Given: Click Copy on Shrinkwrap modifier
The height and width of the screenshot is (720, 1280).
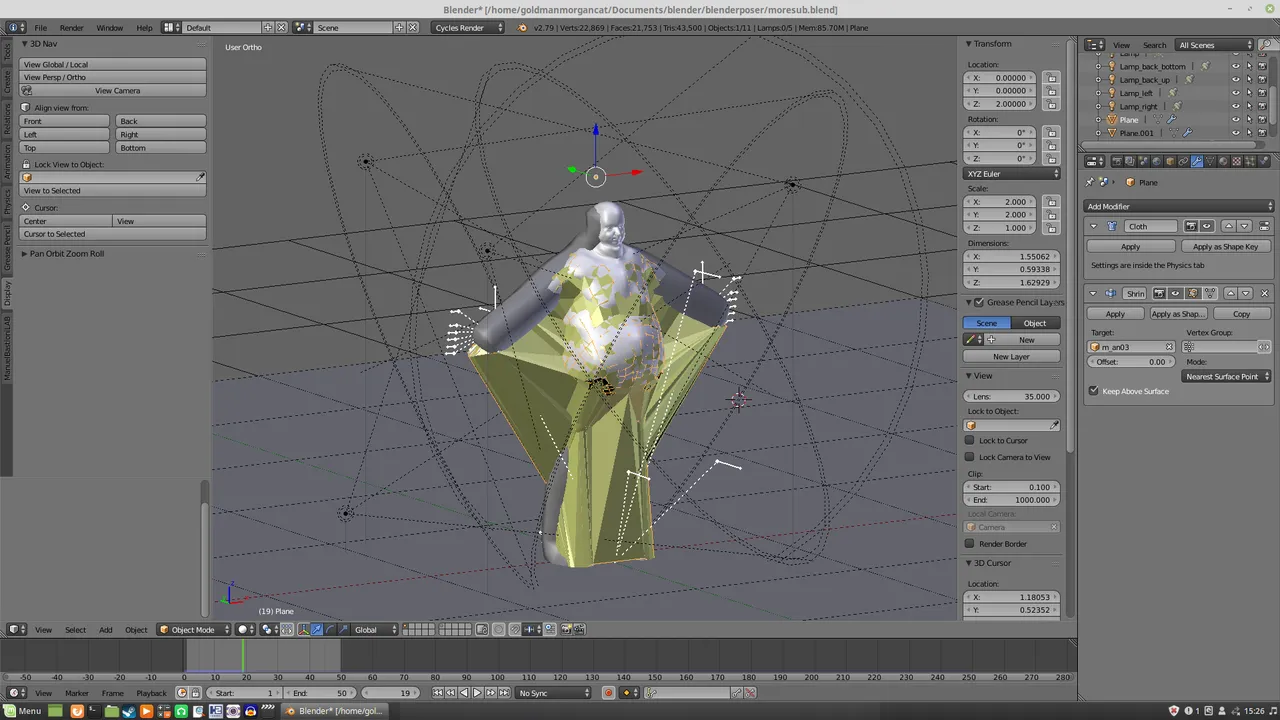Looking at the screenshot, I should tap(1241, 314).
